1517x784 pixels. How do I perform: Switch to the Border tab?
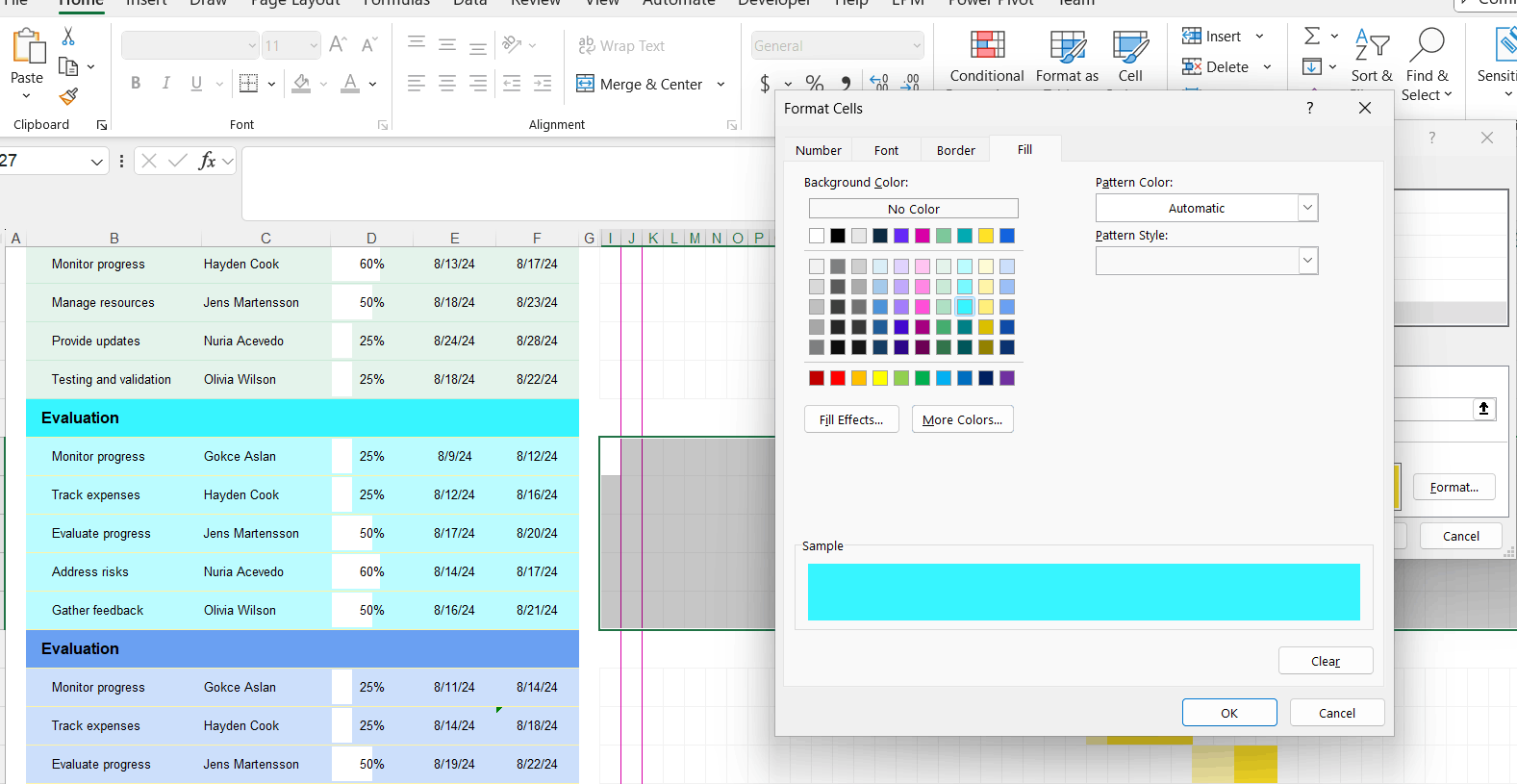coord(956,150)
